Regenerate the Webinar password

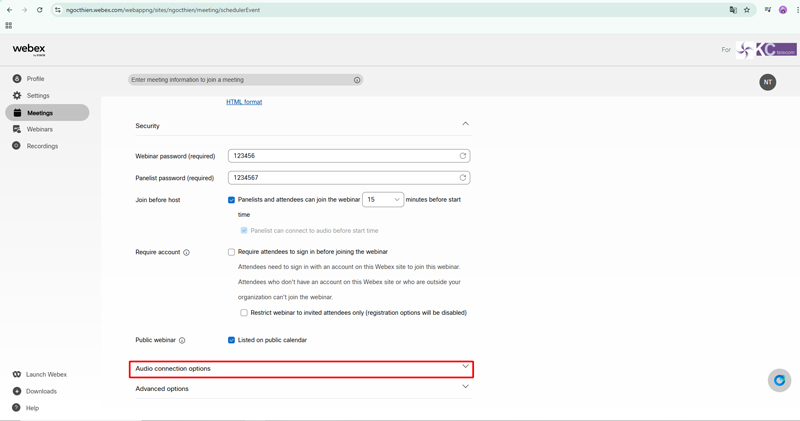(x=463, y=156)
